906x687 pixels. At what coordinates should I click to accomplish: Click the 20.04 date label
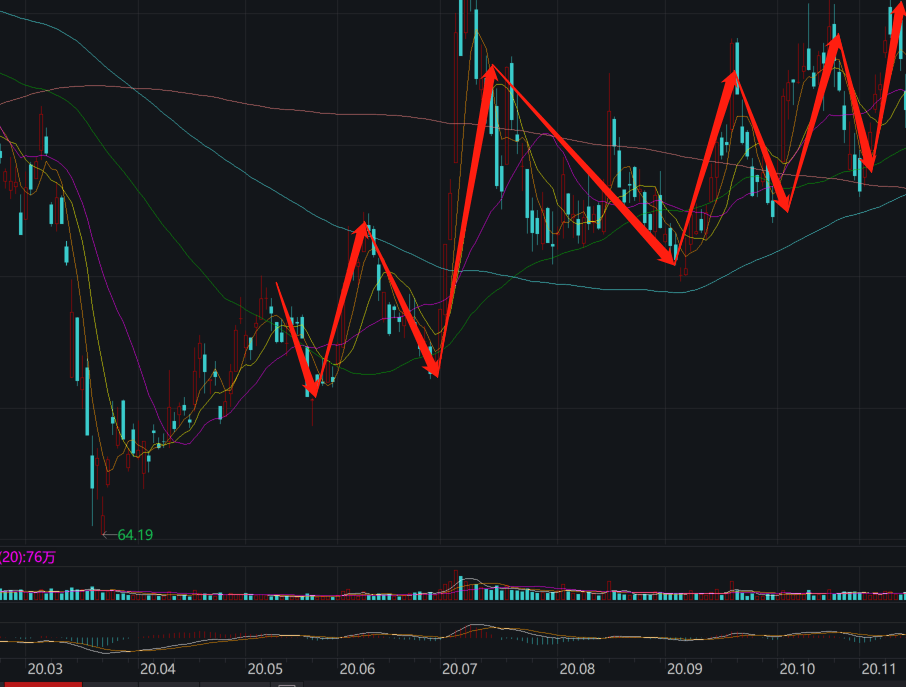click(x=157, y=669)
